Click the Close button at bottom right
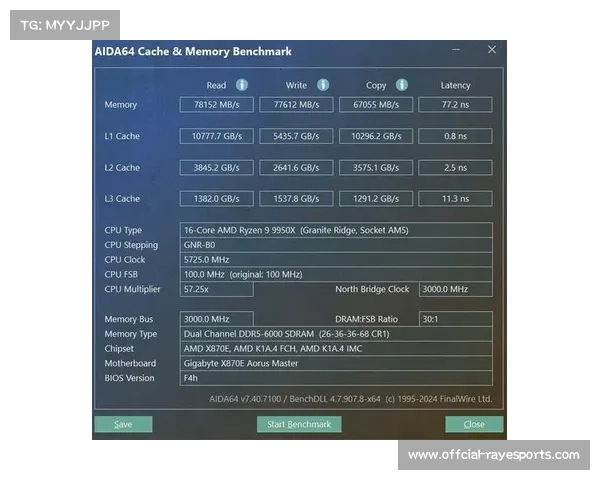This screenshot has width=600, height=480. 474,424
